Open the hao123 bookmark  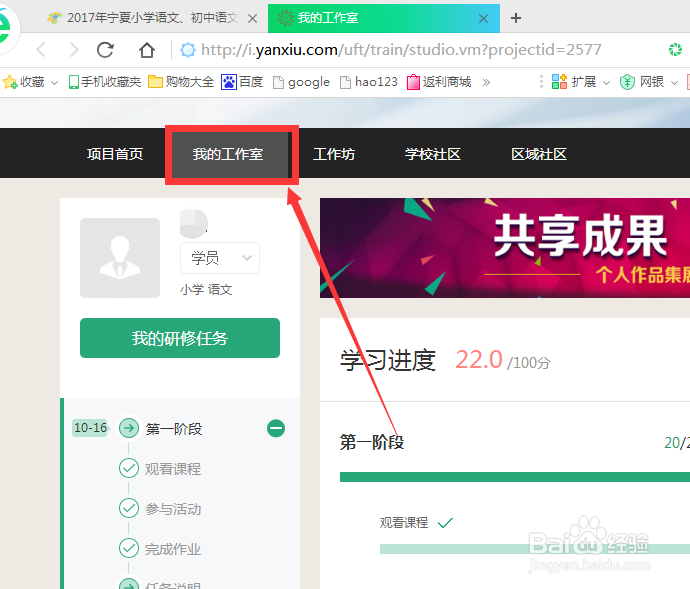tap(369, 82)
